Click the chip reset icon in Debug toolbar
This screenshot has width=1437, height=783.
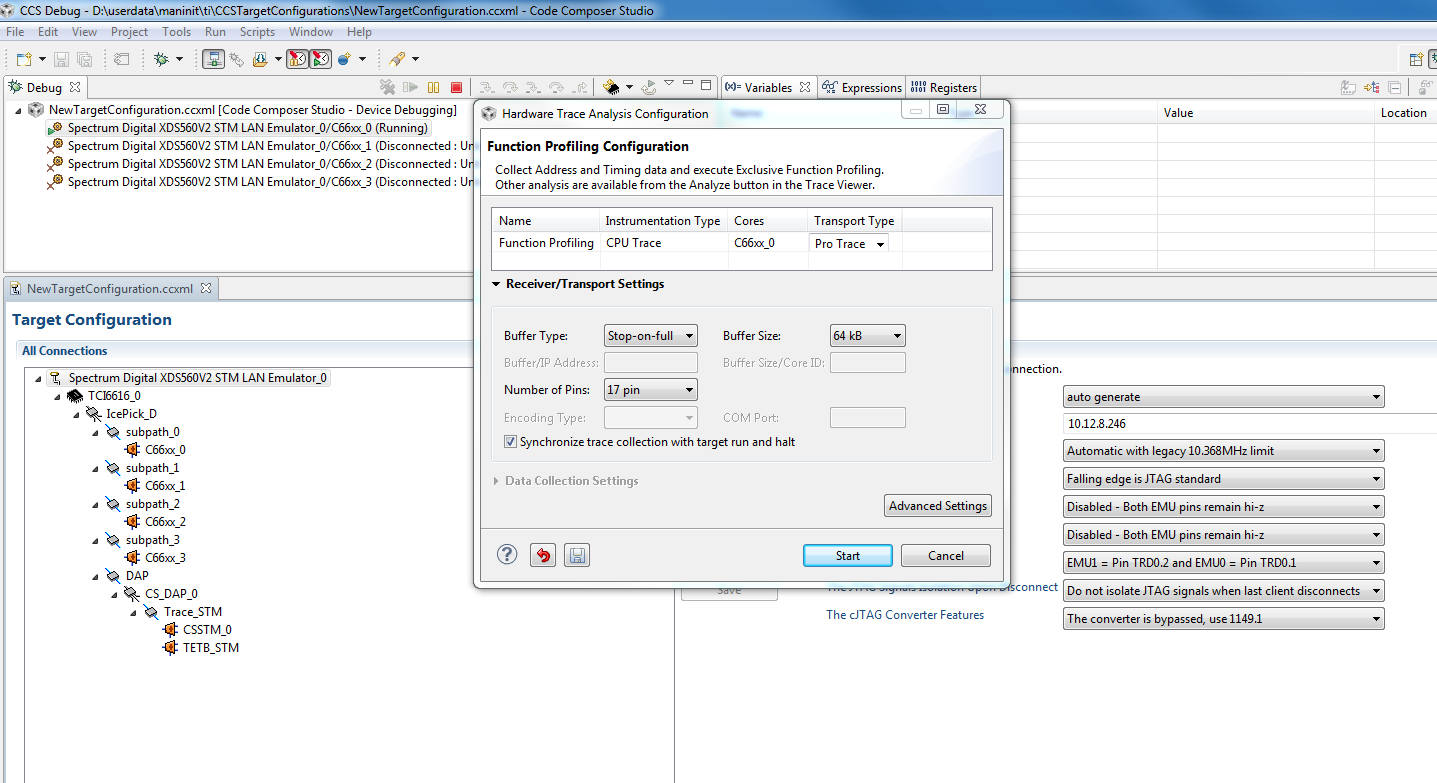pyautogui.click(x=611, y=88)
